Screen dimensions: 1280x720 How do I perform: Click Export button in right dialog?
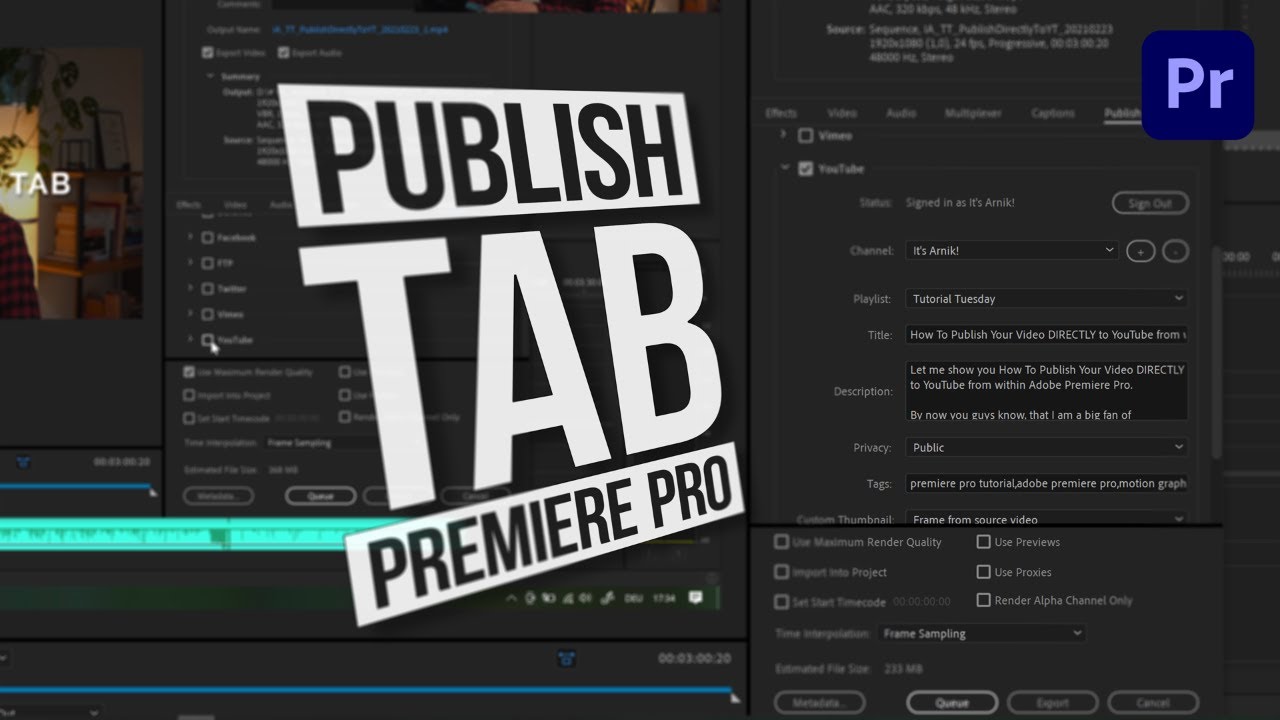[1052, 703]
